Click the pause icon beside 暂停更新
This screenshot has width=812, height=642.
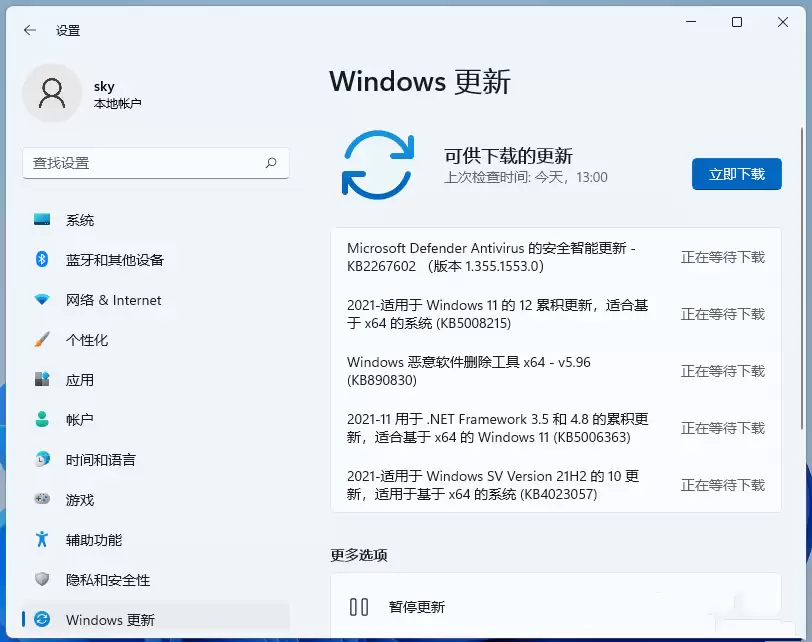coord(361,607)
